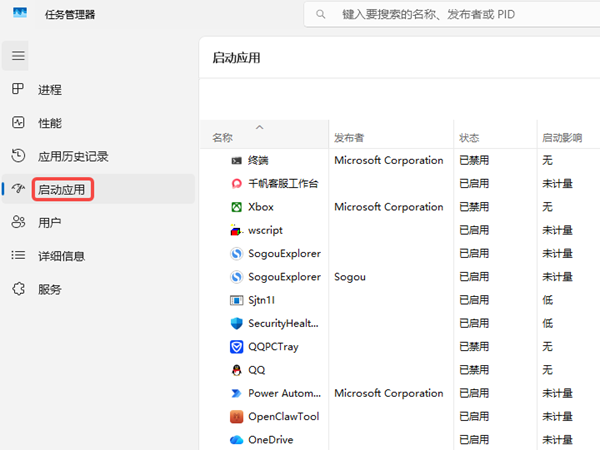
Task: Click 低 impact in the Sjtn1l row
Action: (548, 300)
